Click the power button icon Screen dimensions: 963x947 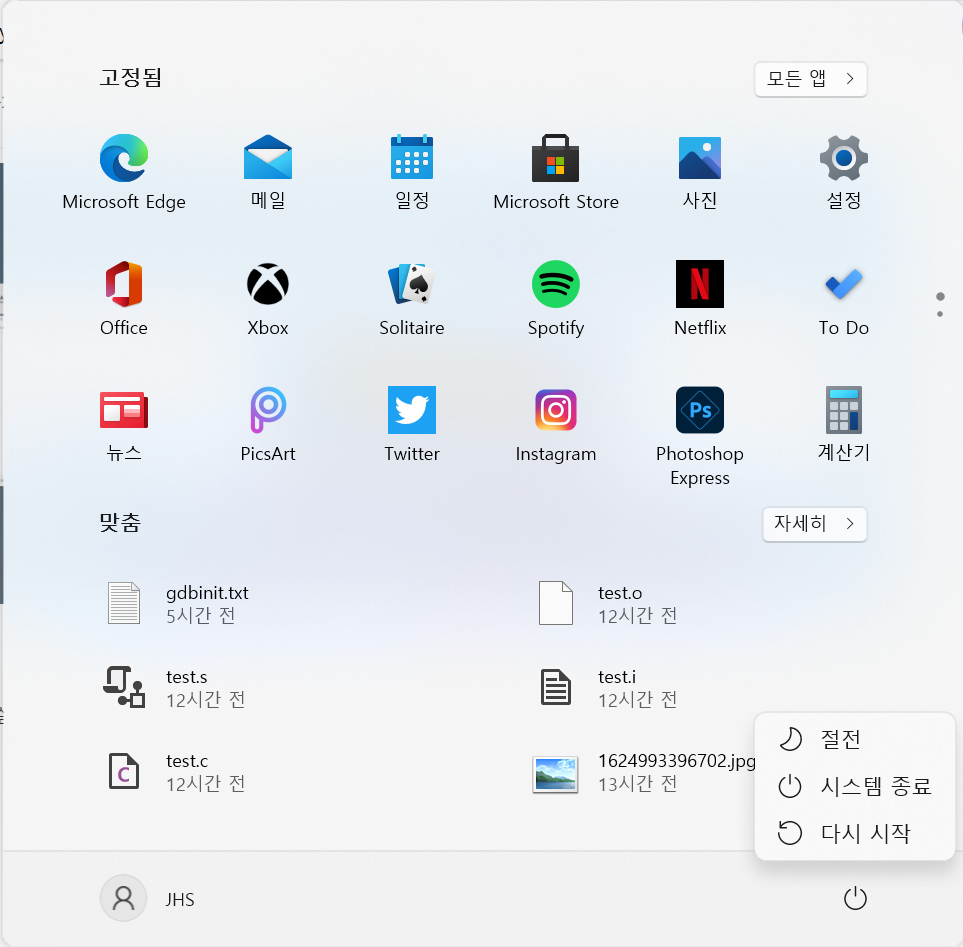click(x=854, y=898)
